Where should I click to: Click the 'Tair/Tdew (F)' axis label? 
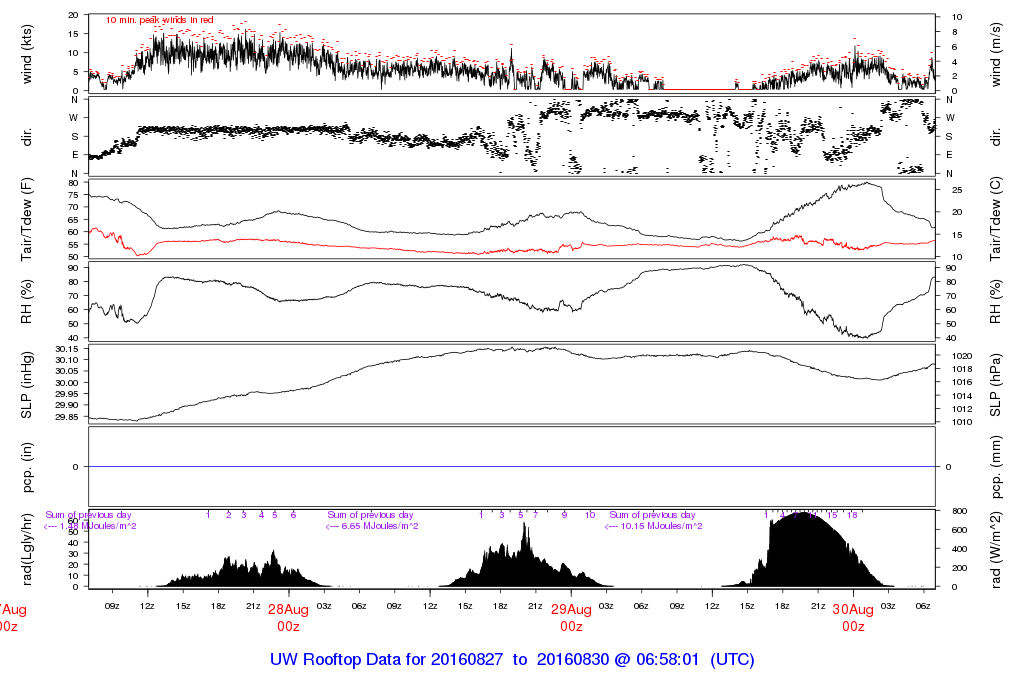tap(27, 219)
